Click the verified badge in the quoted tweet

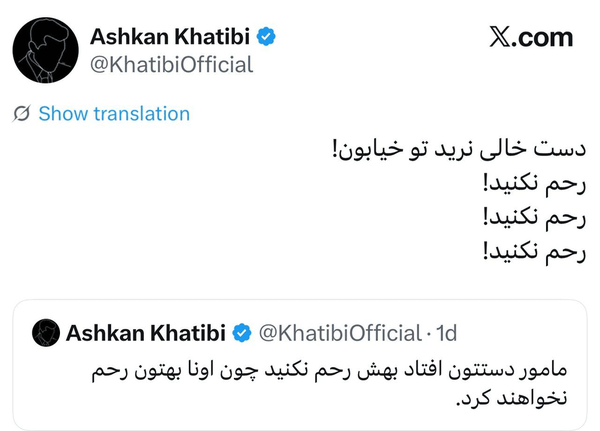click(242, 332)
